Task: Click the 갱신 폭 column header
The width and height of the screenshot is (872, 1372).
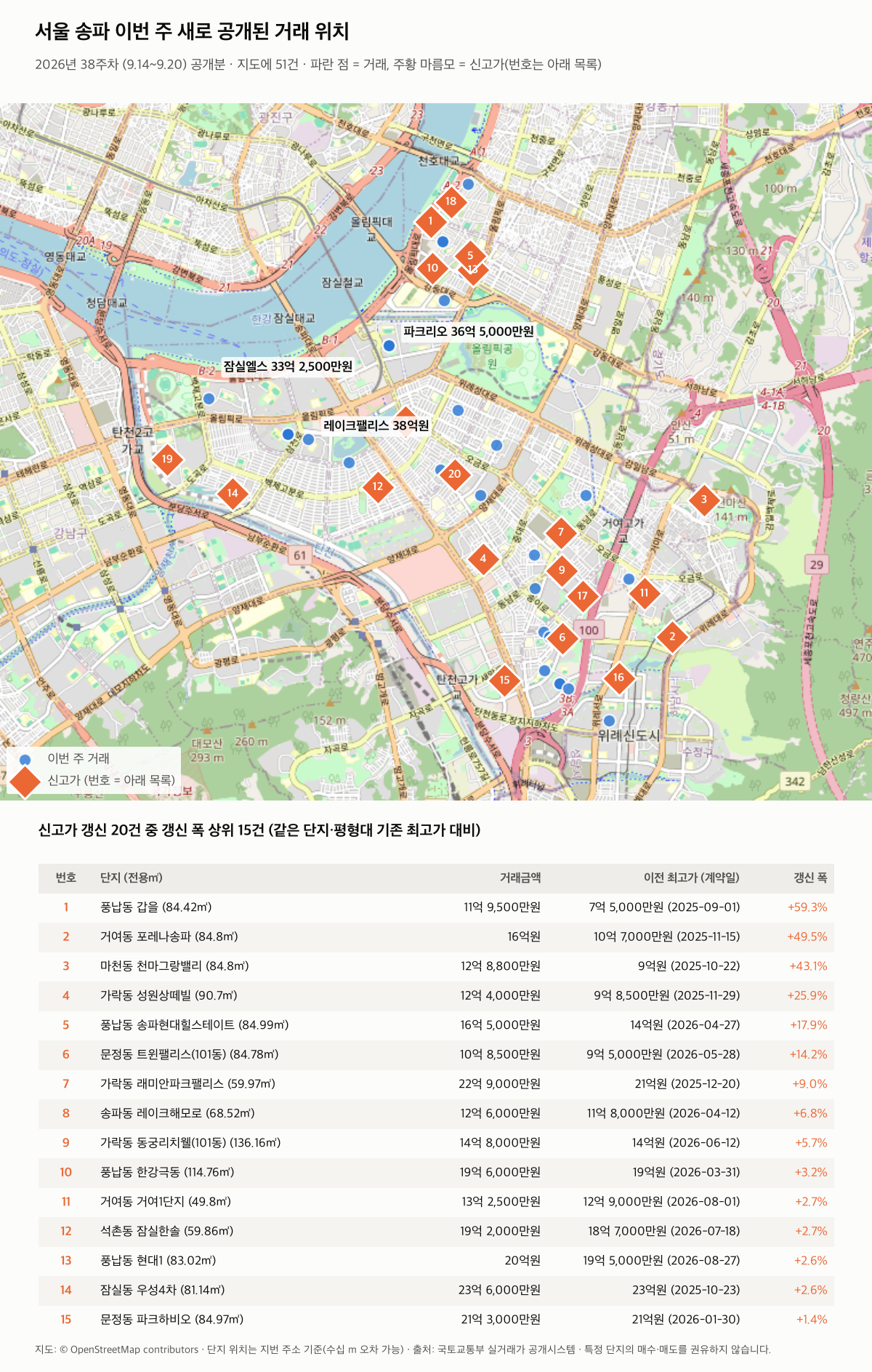Action: coord(810,878)
